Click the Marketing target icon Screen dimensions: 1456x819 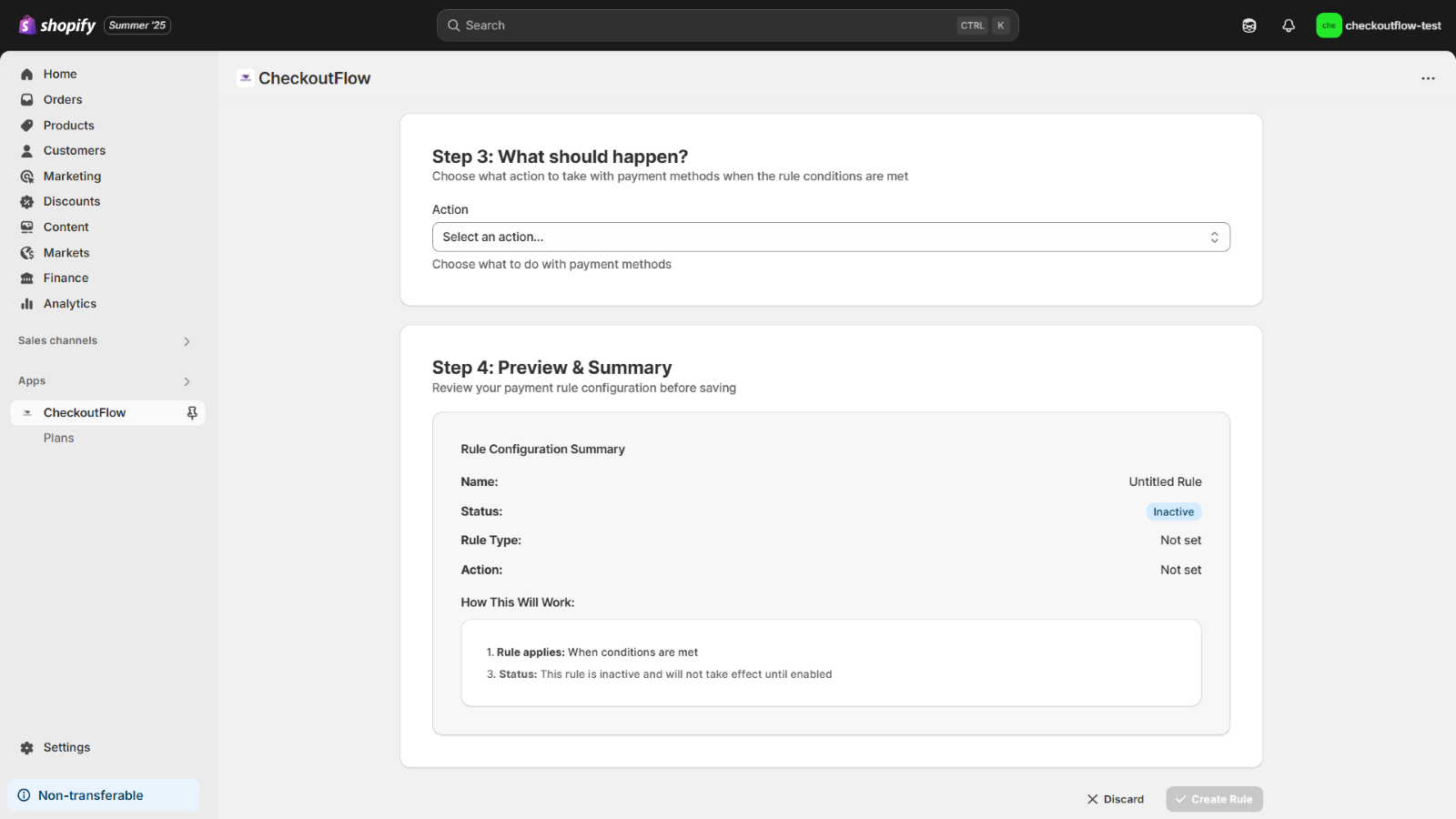coord(27,177)
